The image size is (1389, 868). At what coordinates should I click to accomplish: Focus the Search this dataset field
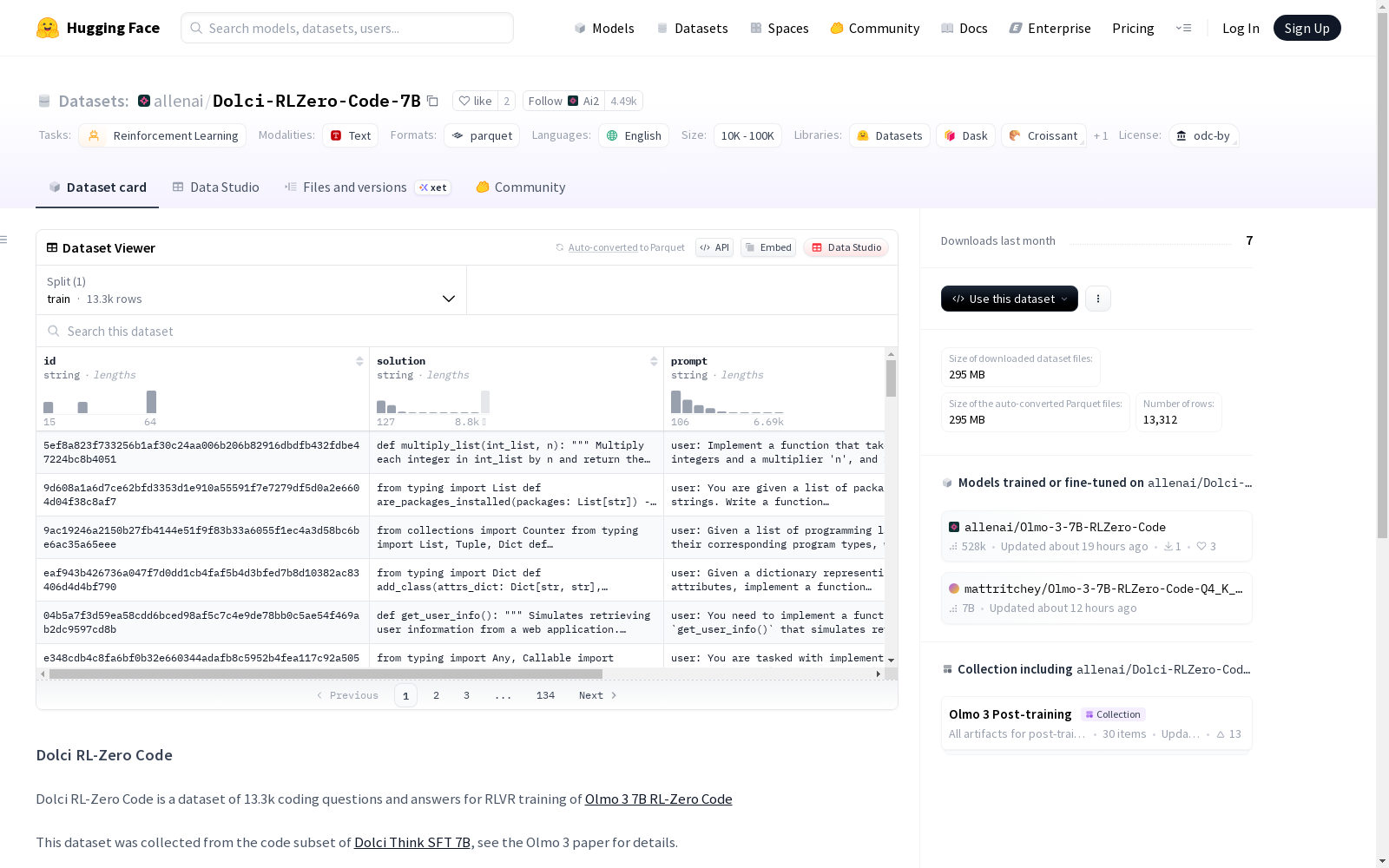pyautogui.click(x=467, y=331)
